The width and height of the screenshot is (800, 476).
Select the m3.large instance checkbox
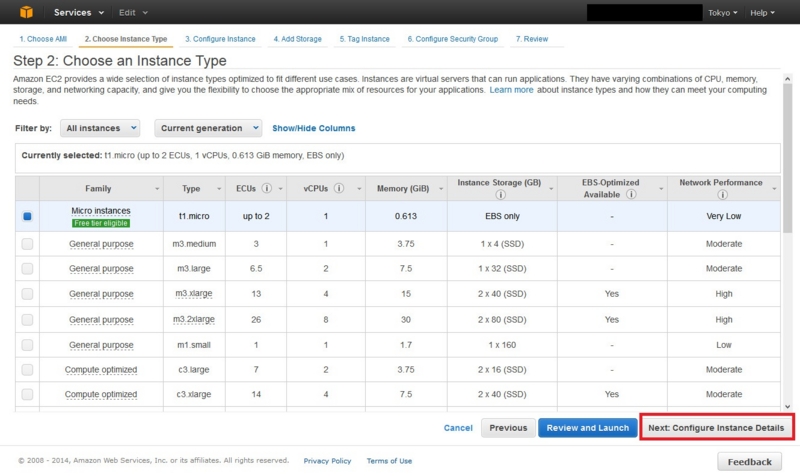coord(28,268)
